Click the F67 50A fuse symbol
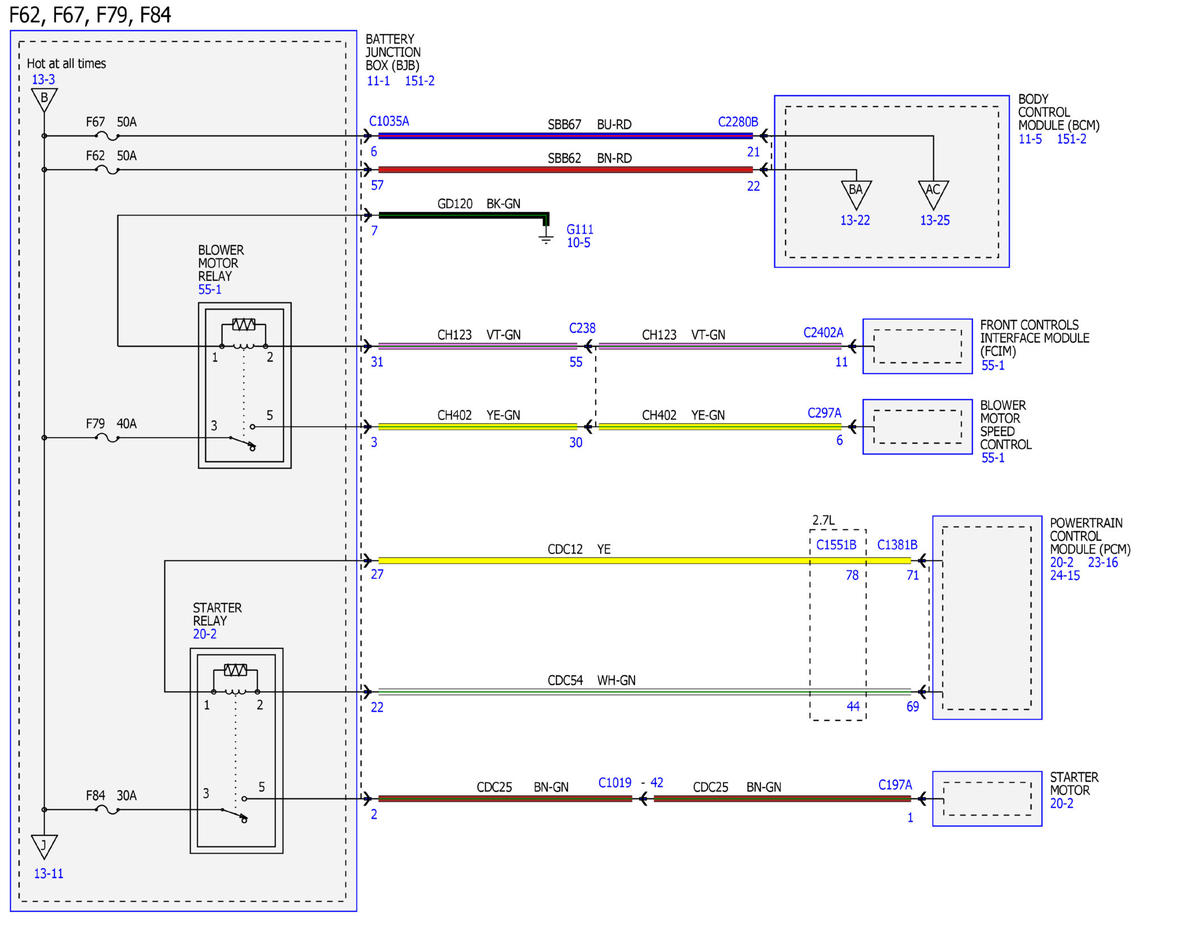1200x927 pixels. click(106, 137)
